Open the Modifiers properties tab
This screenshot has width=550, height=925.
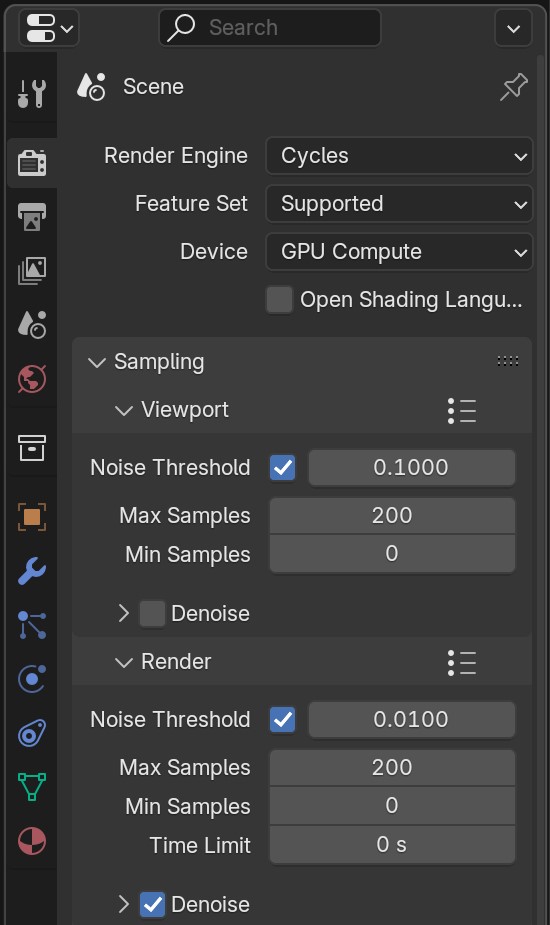(x=32, y=571)
